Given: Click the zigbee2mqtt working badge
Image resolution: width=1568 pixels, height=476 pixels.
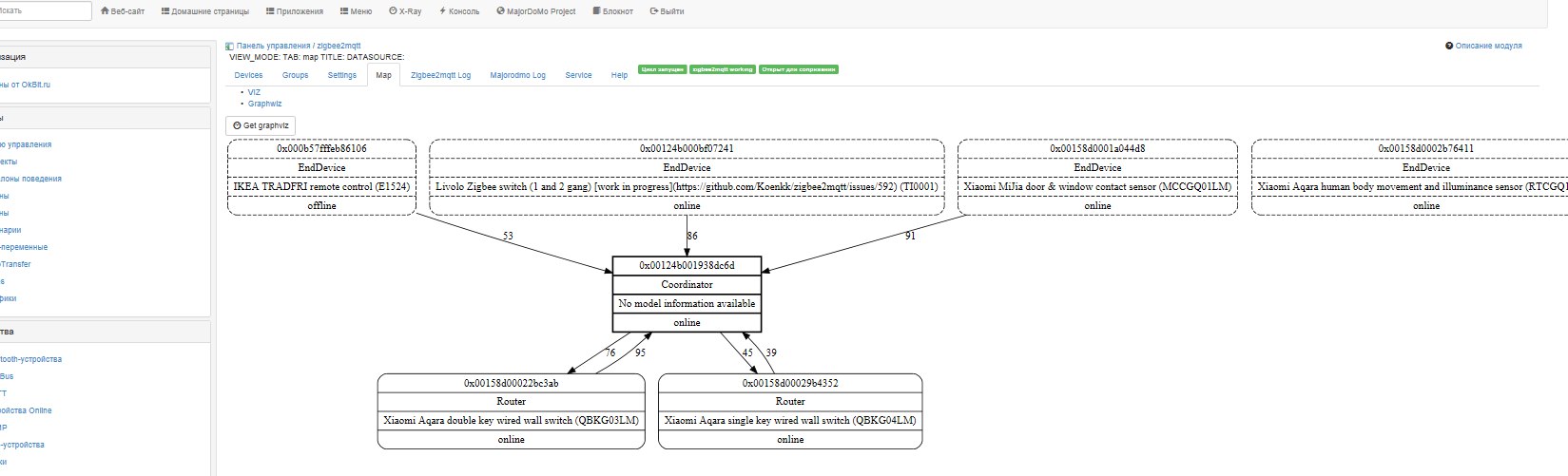Looking at the screenshot, I should [x=723, y=69].
